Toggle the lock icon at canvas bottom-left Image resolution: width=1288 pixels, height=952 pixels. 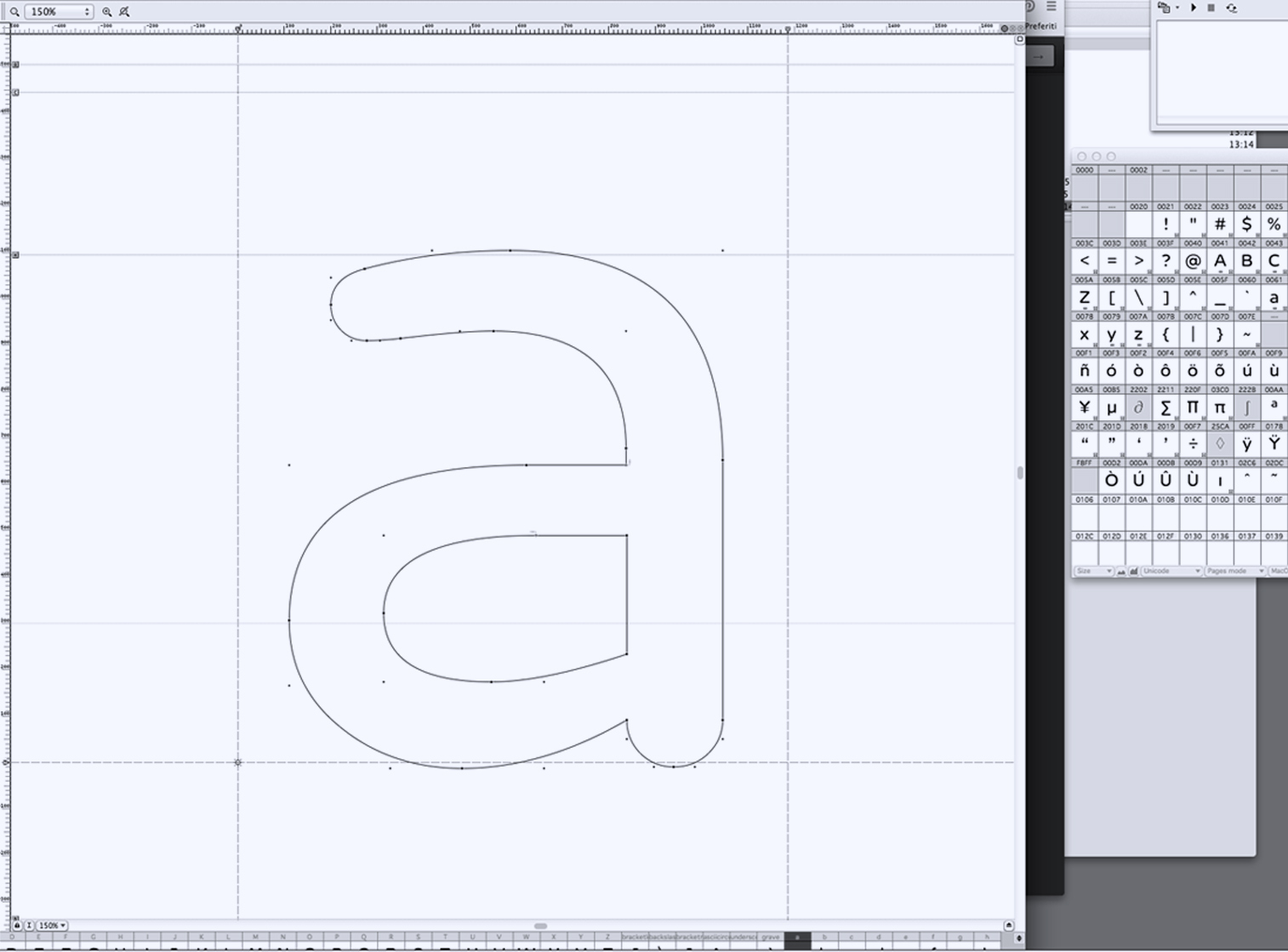pos(16,925)
